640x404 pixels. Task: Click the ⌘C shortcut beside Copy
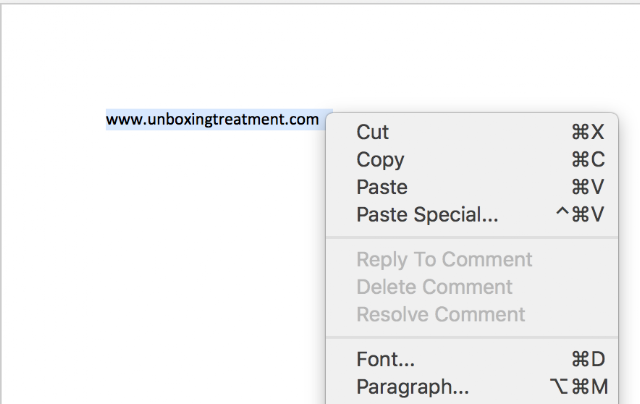pos(588,160)
